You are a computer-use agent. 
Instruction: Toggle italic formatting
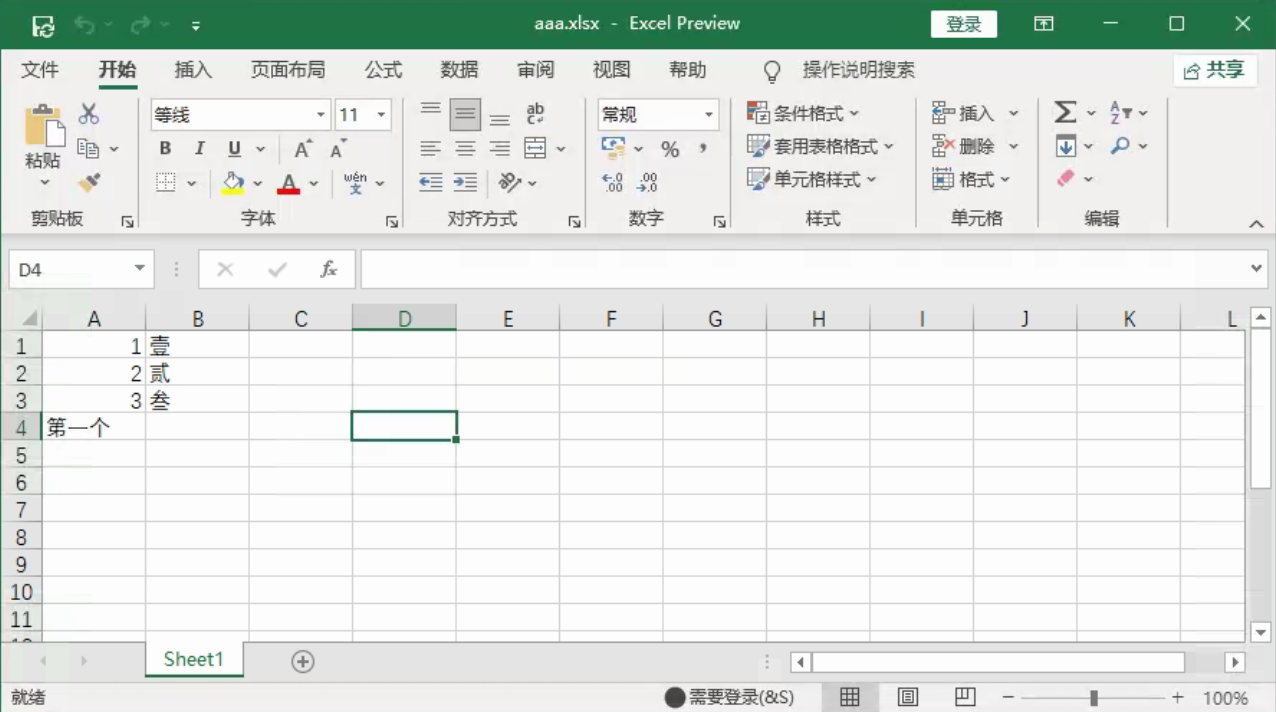click(199, 149)
